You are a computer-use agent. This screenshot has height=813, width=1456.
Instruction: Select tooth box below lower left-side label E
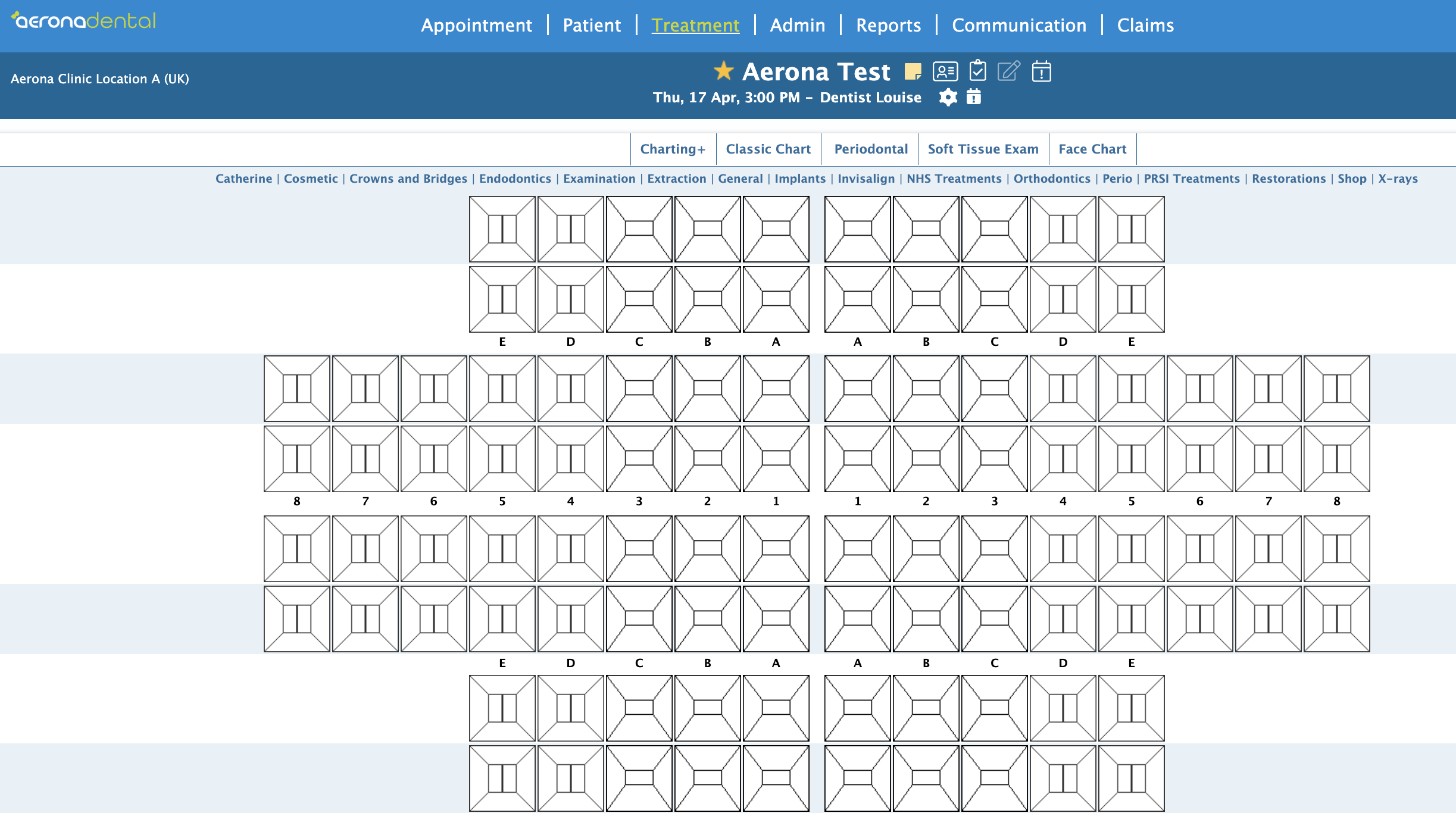502,708
